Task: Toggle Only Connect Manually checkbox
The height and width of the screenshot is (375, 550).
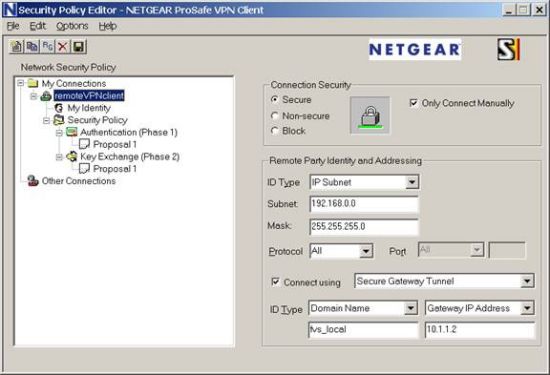Action: coord(414,103)
